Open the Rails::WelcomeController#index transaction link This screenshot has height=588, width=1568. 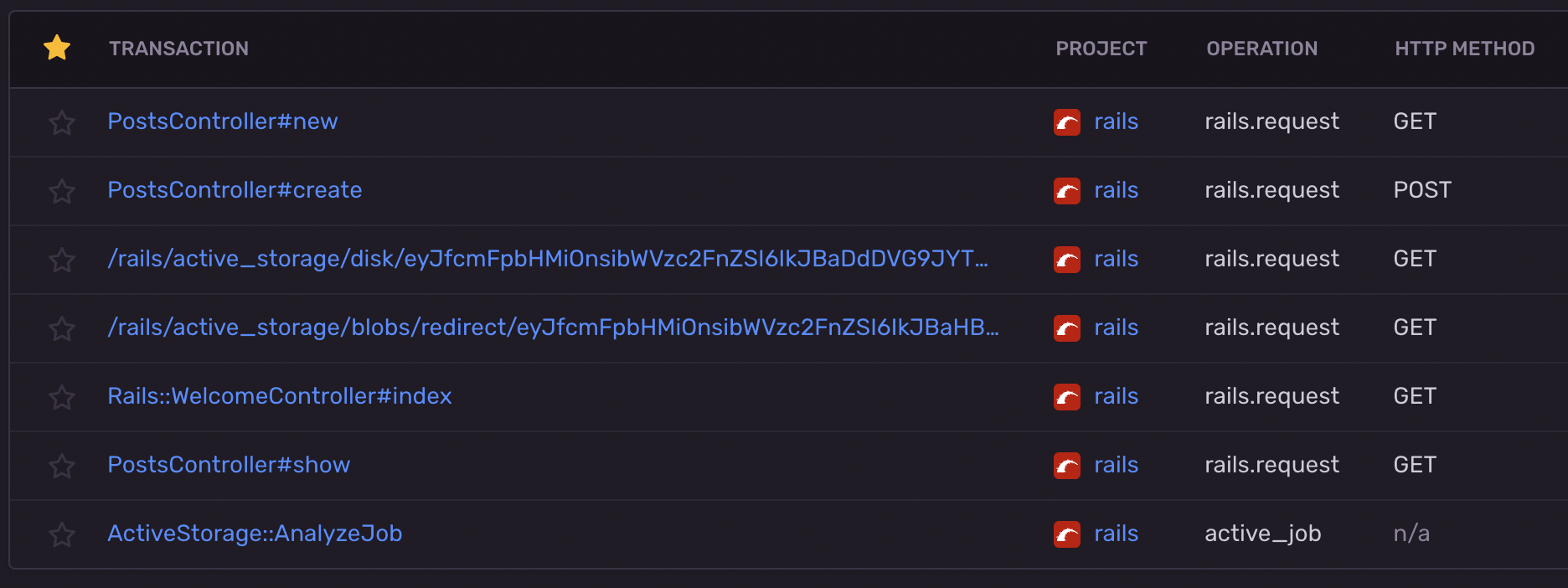[x=280, y=397]
